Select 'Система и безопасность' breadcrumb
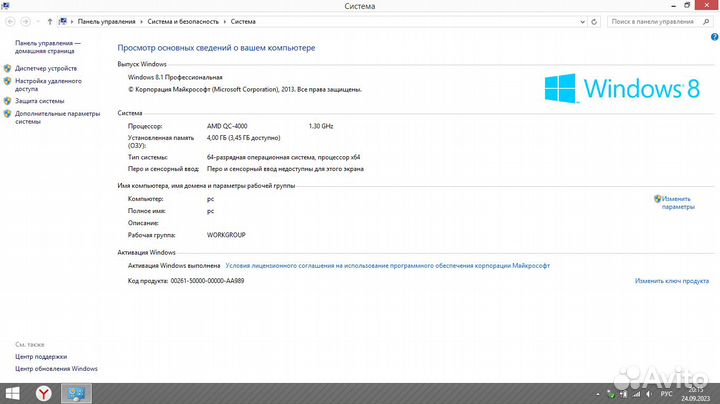Image resolution: width=720 pixels, height=404 pixels. tap(183, 22)
